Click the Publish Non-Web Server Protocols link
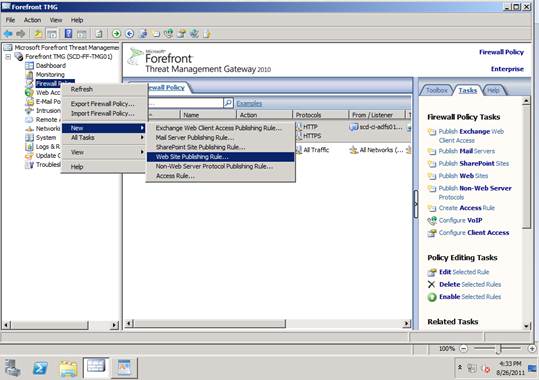 click(x=475, y=193)
